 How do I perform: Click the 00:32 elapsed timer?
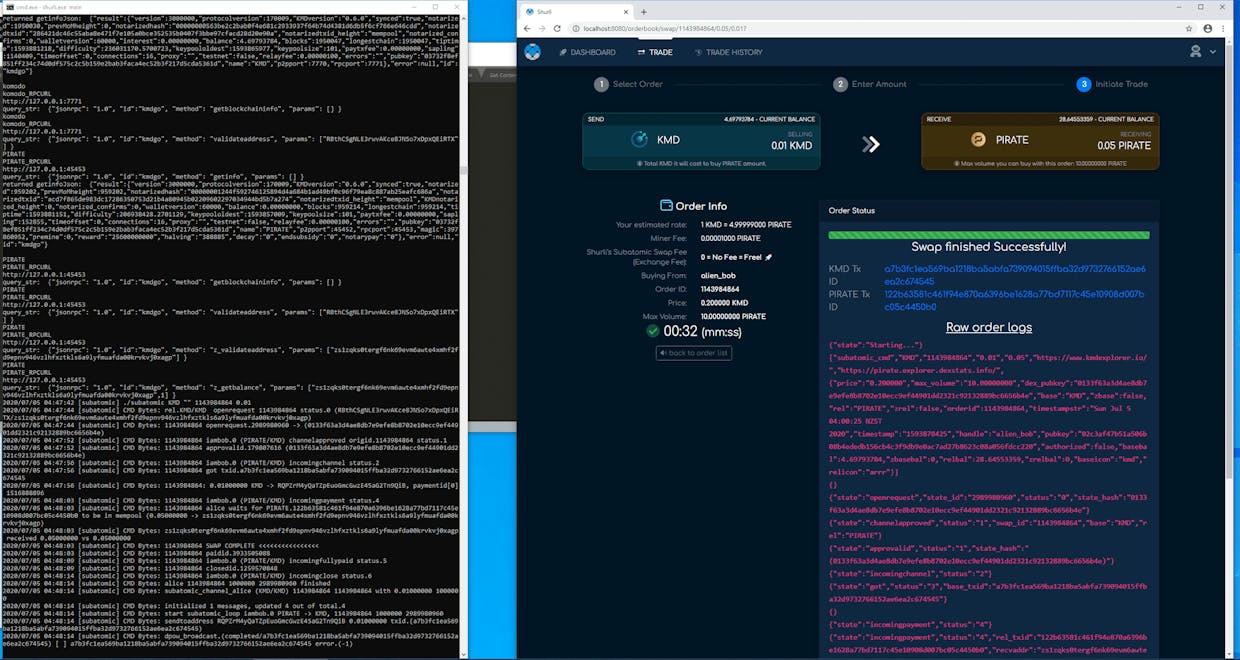680,331
